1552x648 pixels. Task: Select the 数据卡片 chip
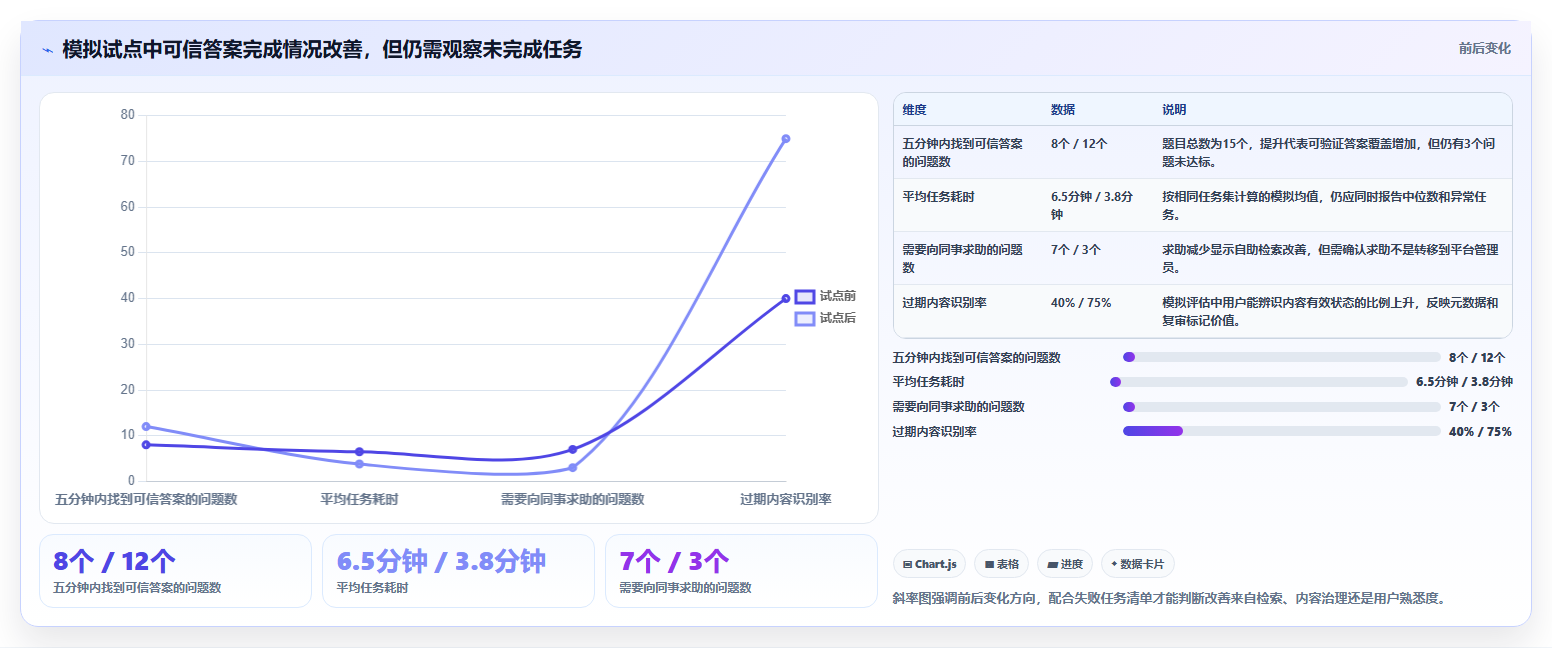coord(1137,564)
